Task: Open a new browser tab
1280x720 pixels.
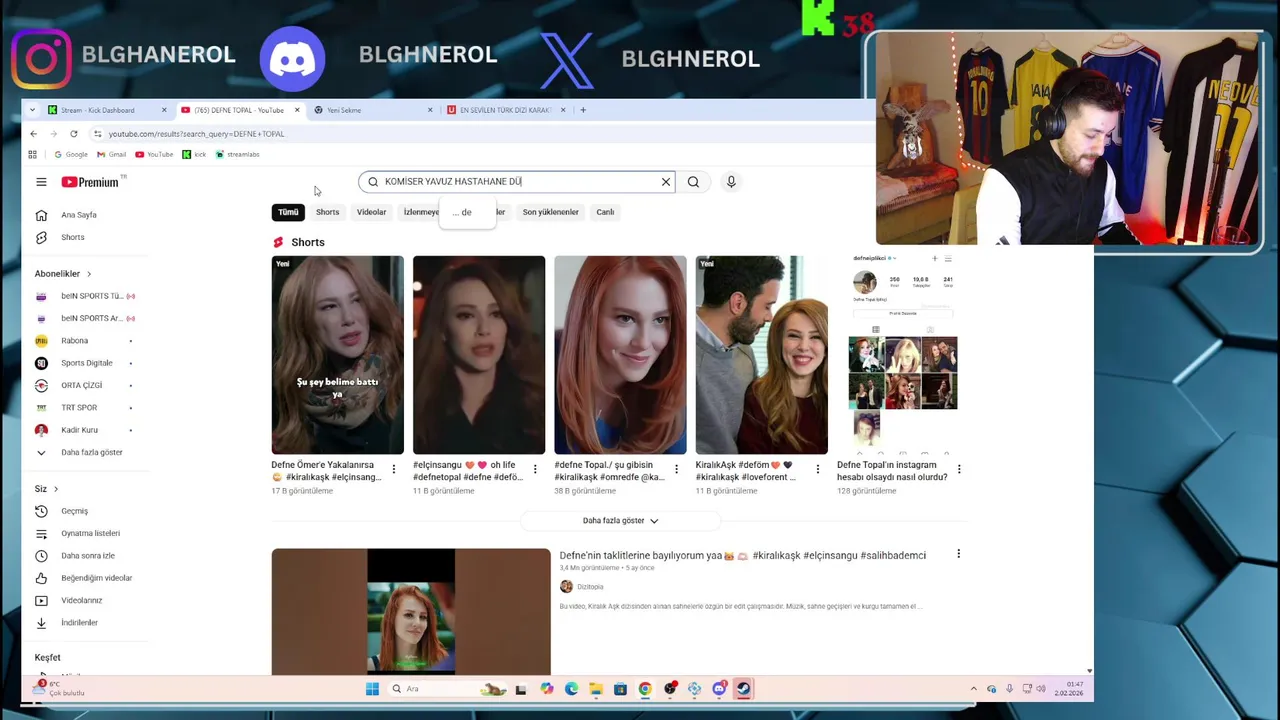Action: (x=583, y=110)
